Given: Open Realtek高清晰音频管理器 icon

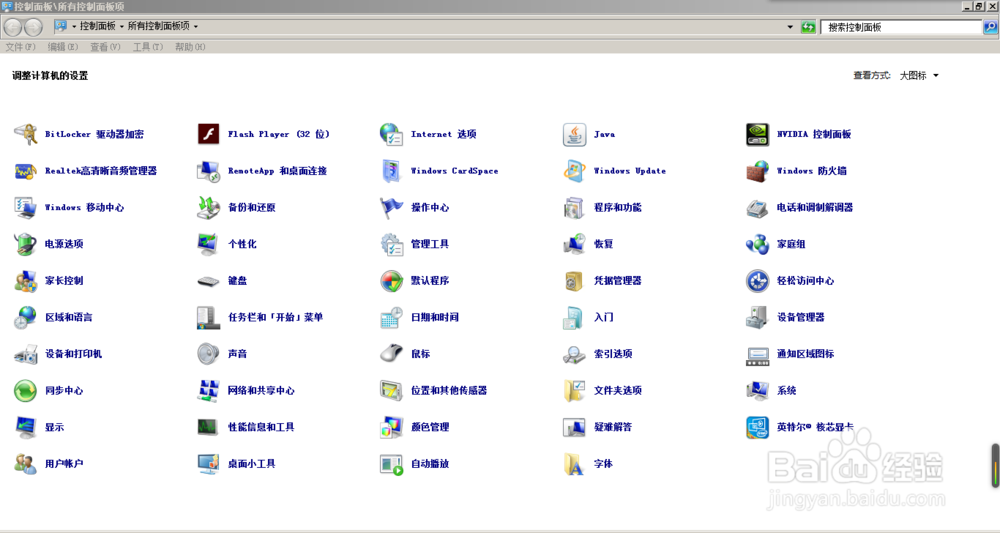Looking at the screenshot, I should coord(26,171).
